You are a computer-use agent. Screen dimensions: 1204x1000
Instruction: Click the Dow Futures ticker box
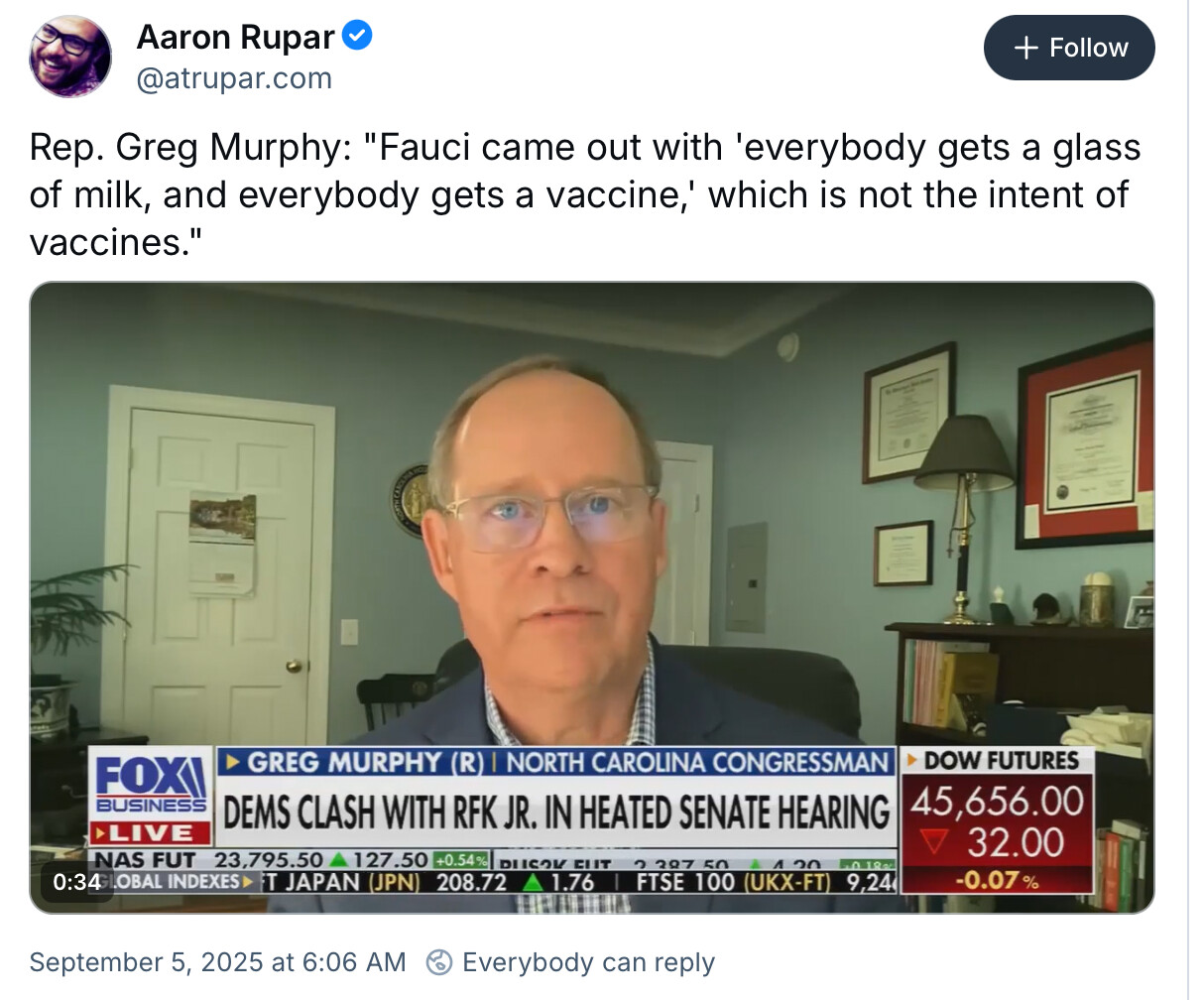[x=998, y=819]
